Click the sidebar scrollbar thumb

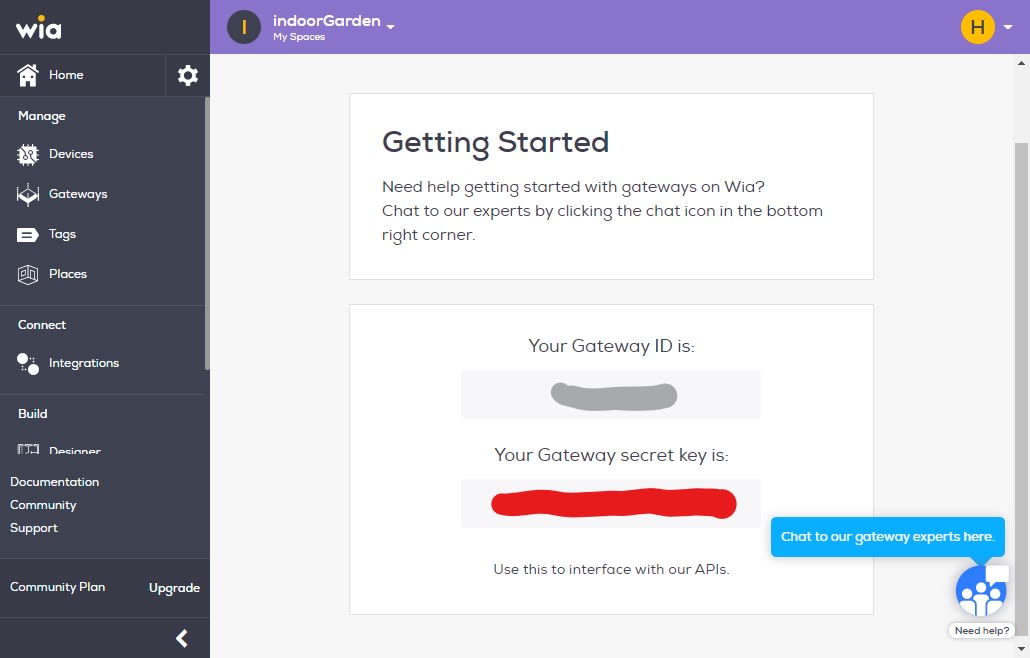pos(207,233)
